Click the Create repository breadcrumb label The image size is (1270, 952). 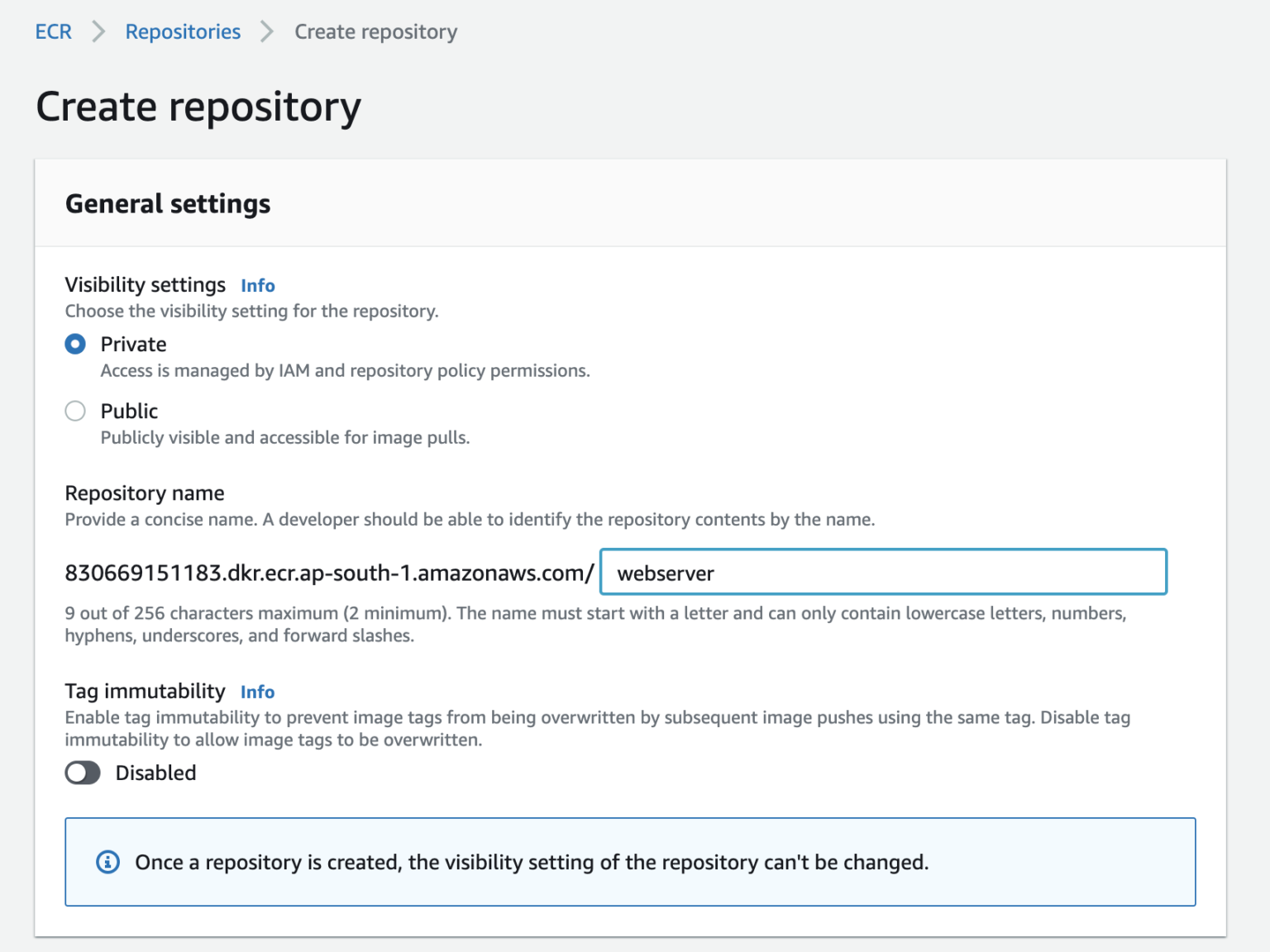(x=375, y=31)
